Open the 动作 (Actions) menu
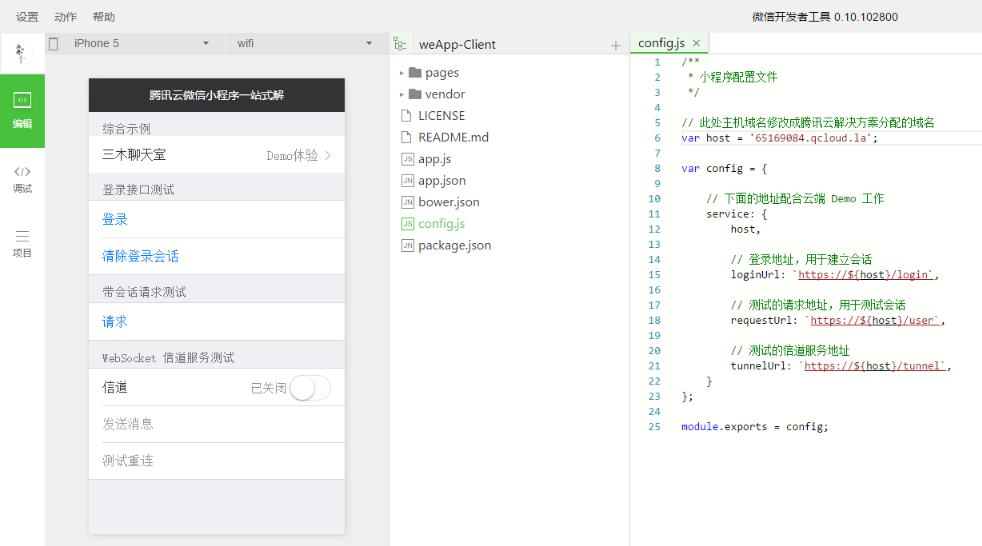This screenshot has width=982, height=546. 65,17
